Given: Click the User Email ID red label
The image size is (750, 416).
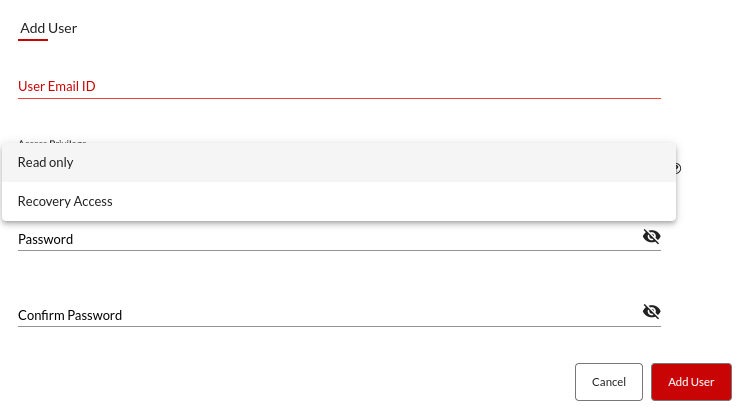Looking at the screenshot, I should tap(57, 86).
